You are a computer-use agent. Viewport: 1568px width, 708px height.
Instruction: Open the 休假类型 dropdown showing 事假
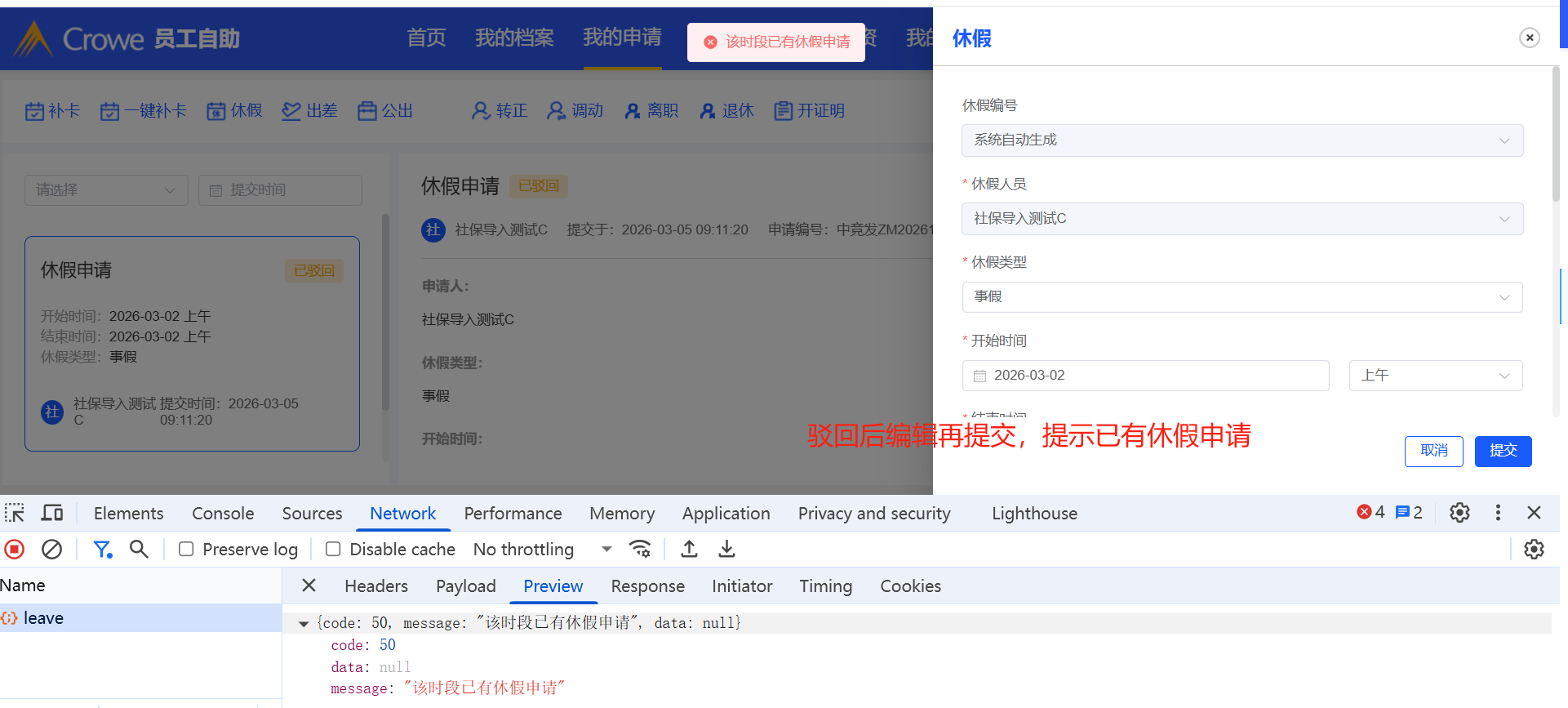(1242, 297)
